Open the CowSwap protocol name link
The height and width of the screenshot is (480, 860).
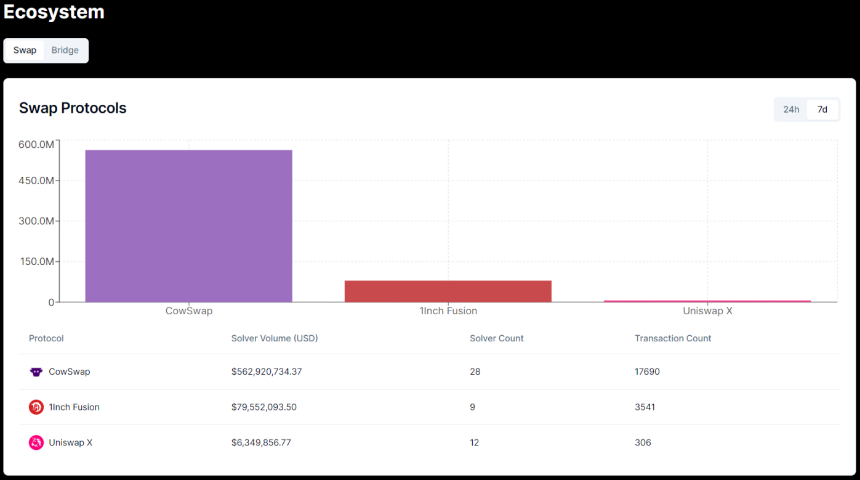coord(69,371)
